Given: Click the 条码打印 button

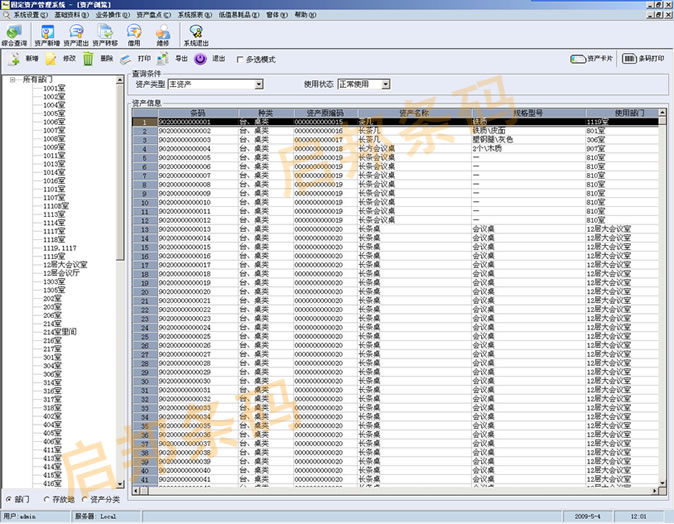Looking at the screenshot, I should [643, 59].
